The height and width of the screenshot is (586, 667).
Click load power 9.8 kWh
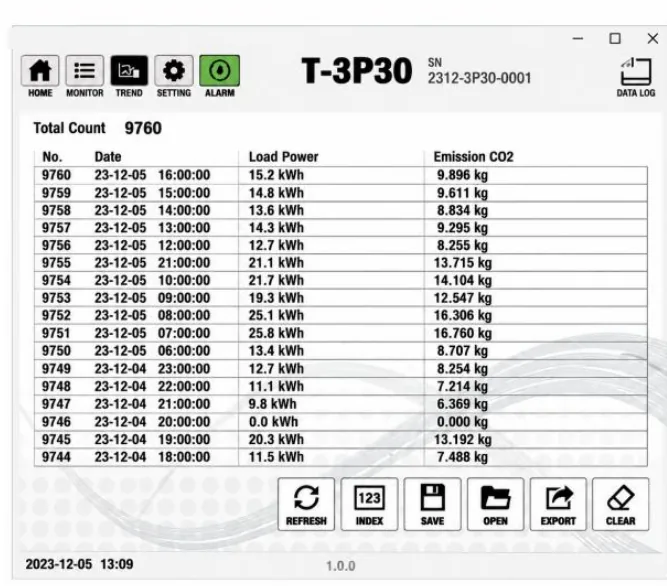(x=273, y=404)
